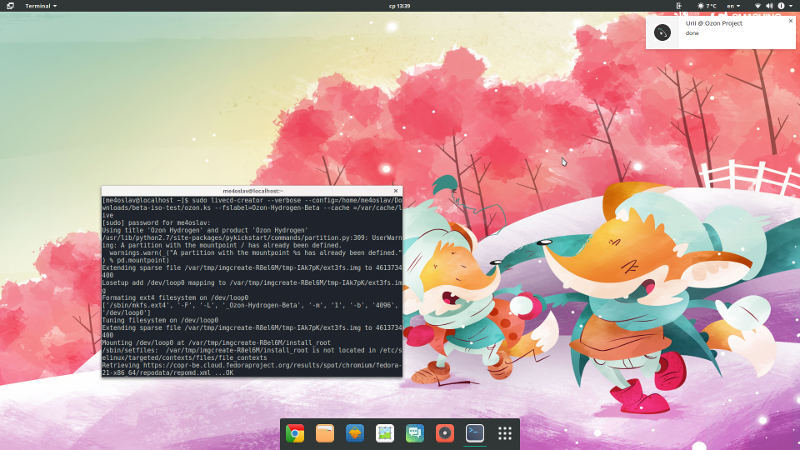Focus the Terminal icon in the dock
The image size is (800, 450).
(474, 433)
